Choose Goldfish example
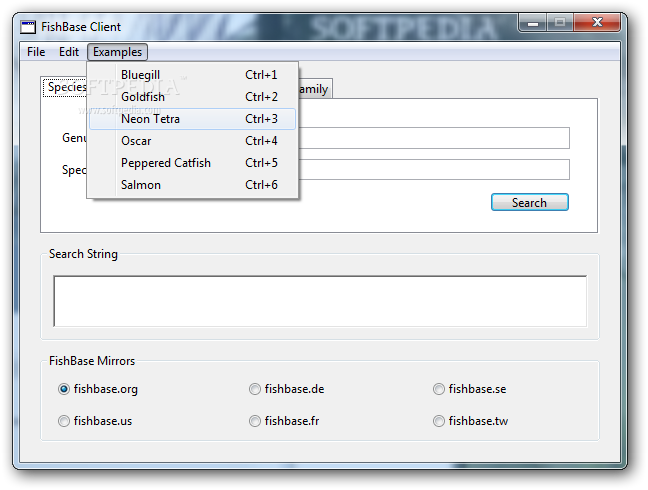Screen dimensions: 648x490 click(193, 97)
